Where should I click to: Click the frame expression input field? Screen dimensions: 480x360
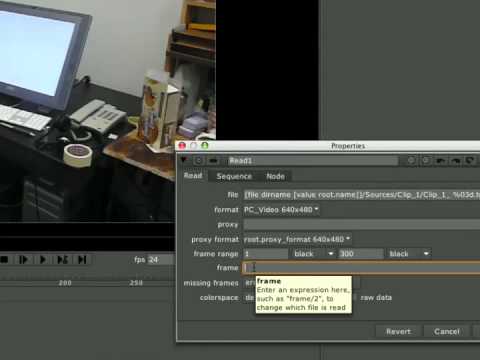click(x=362, y=268)
